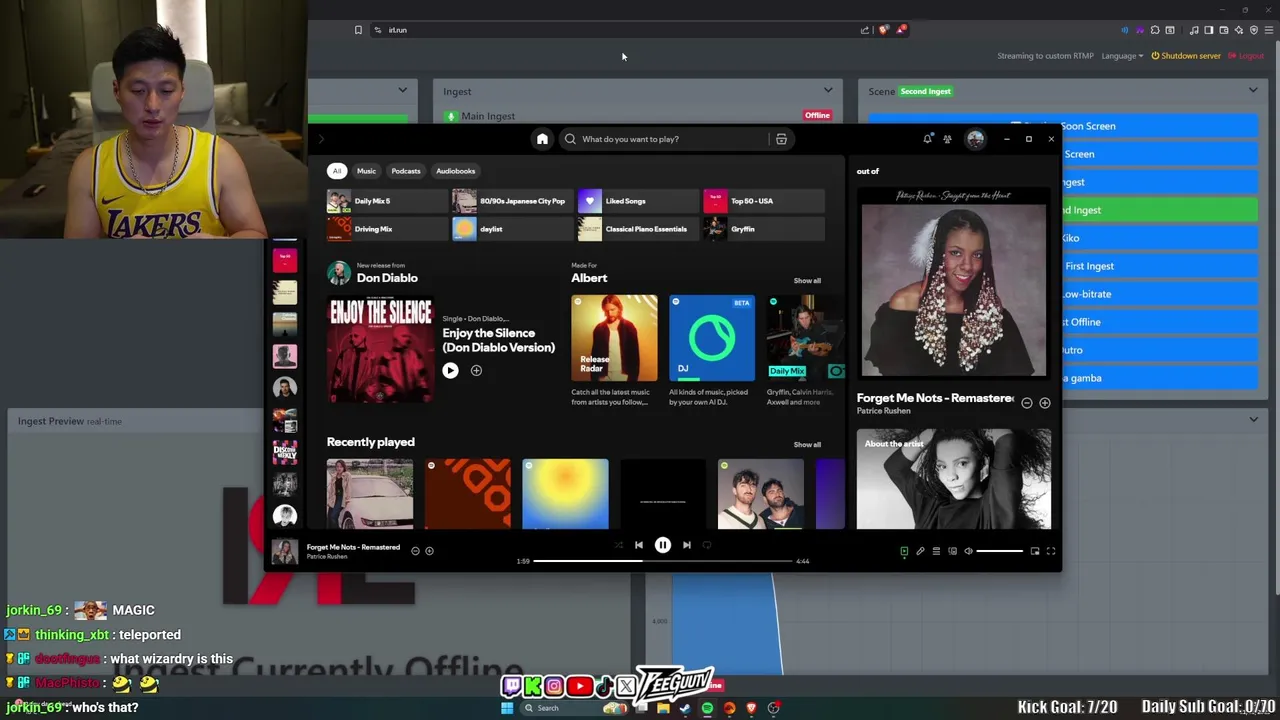Open Connect to a device icon
This screenshot has height=720, width=1280.
(952, 551)
